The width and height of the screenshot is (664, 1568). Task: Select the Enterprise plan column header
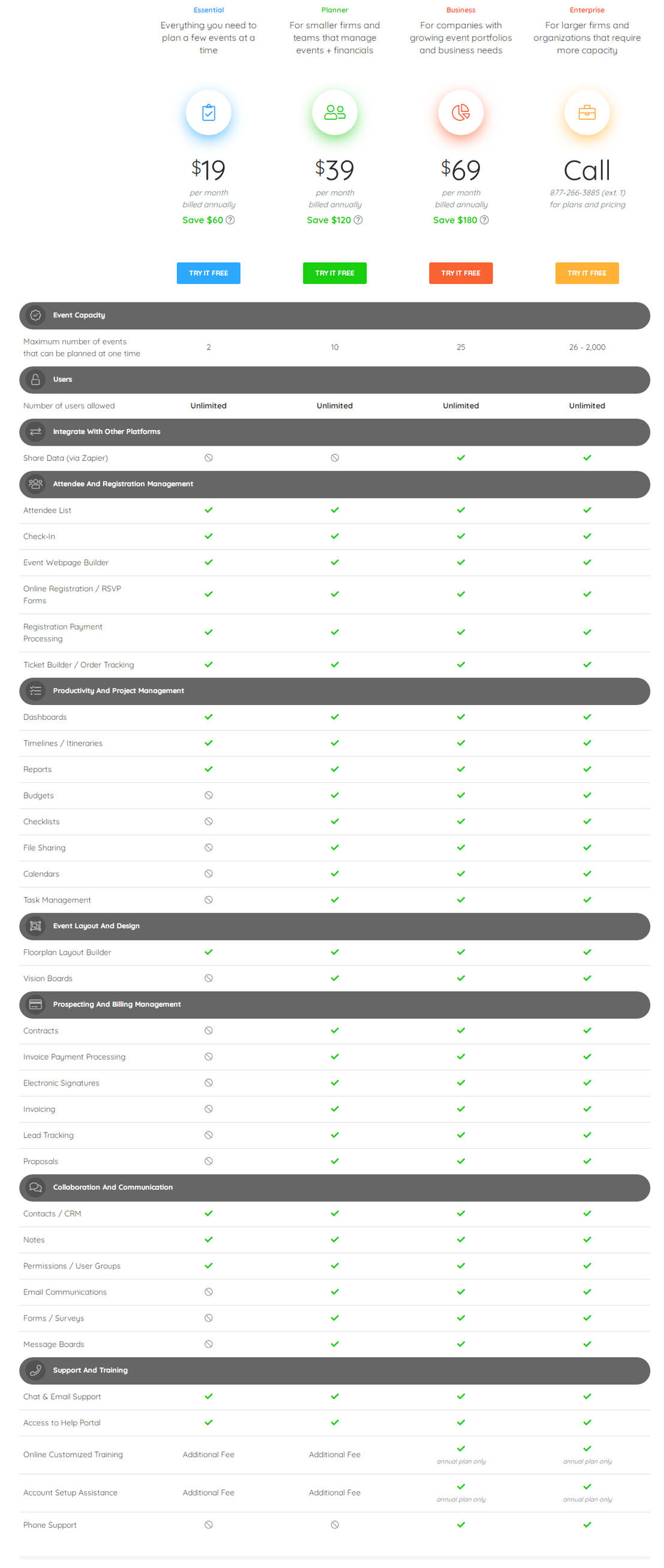pyautogui.click(x=587, y=10)
